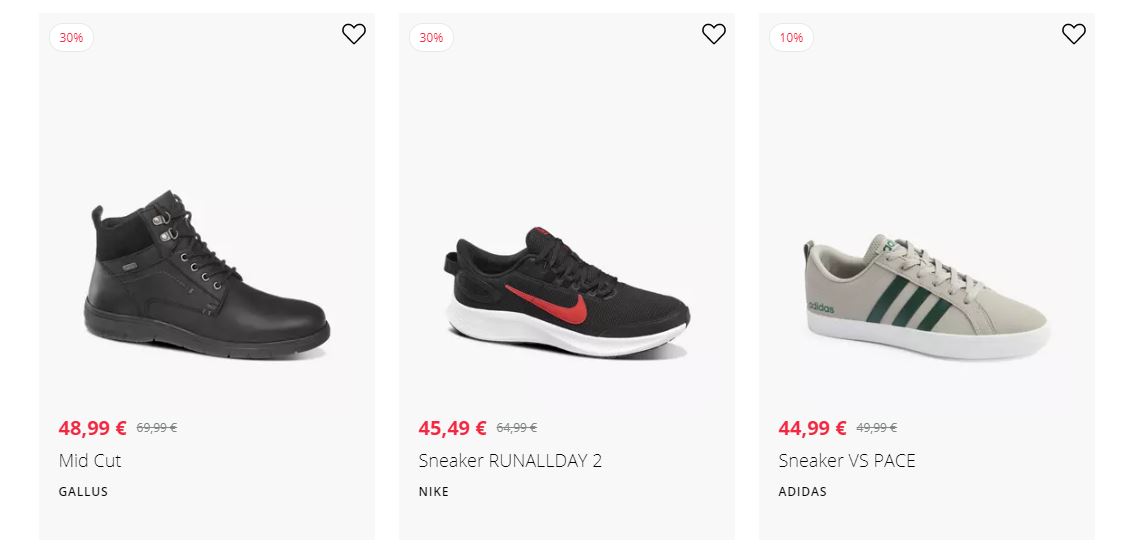Click the crossed-out 49,99 € price
This screenshot has width=1132, height=548.
[877, 428]
